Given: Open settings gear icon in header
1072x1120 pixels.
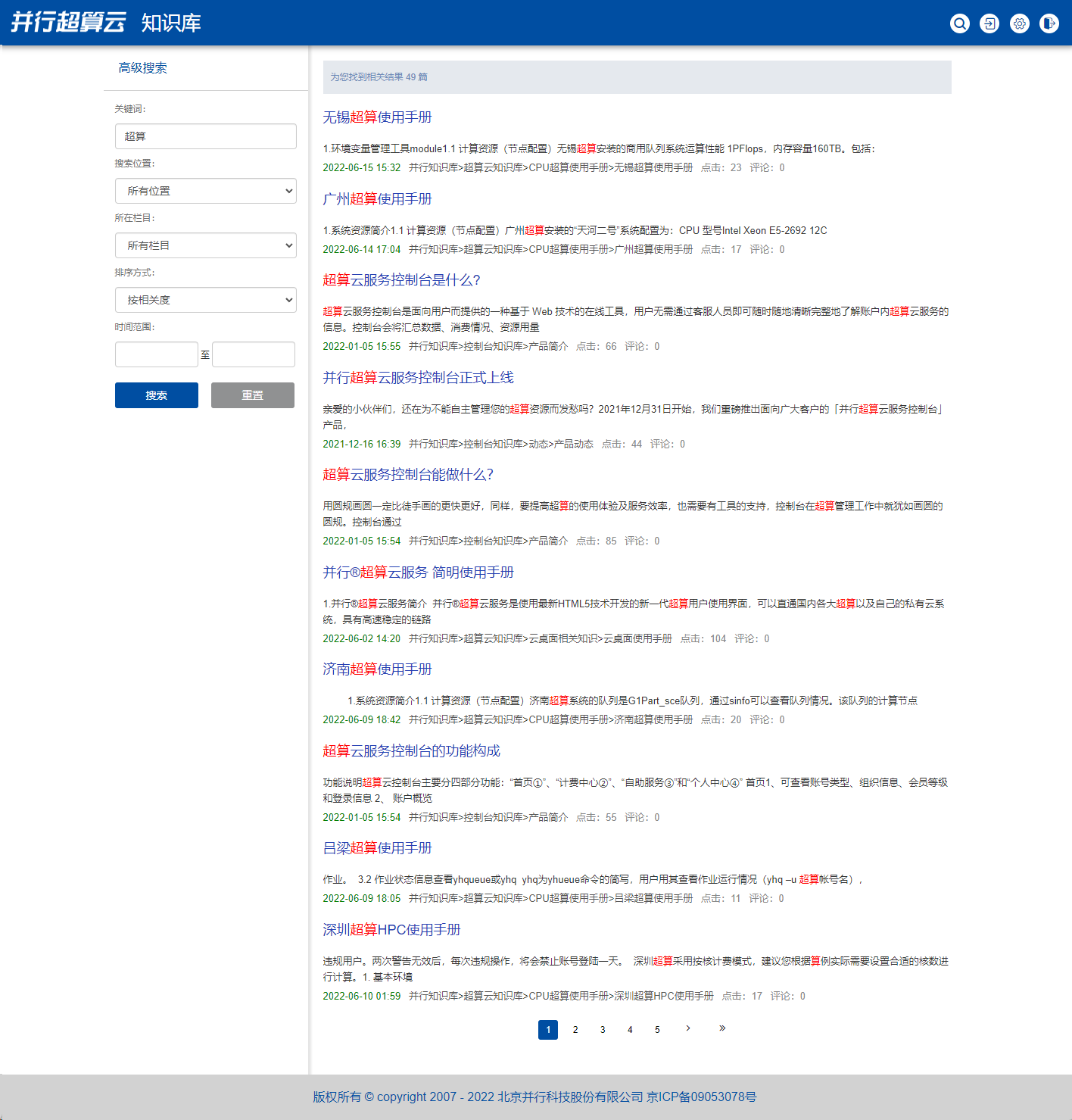Looking at the screenshot, I should click(x=1020, y=23).
